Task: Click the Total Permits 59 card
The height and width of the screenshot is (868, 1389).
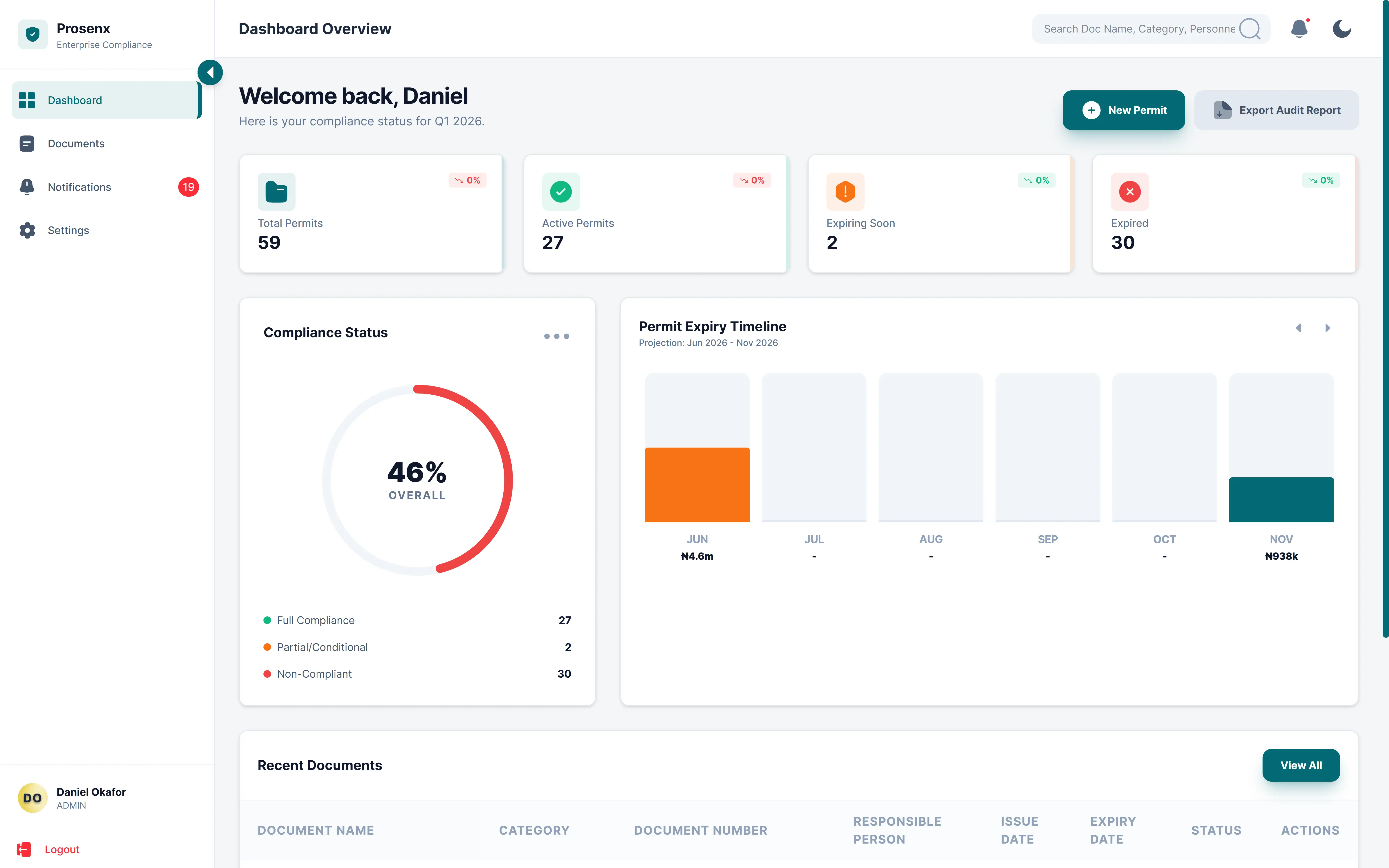Action: 371,213
